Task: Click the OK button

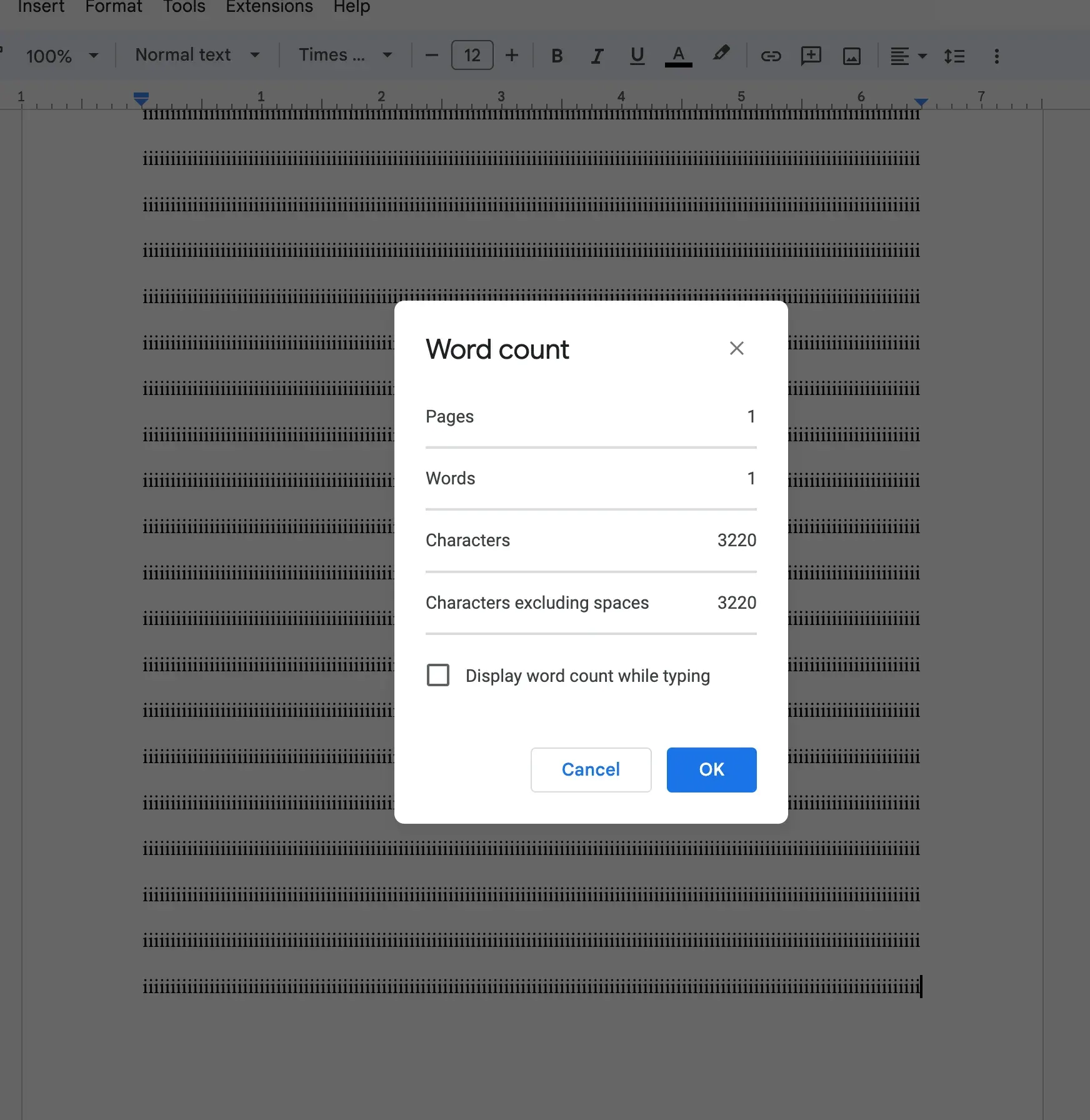Action: [x=711, y=769]
